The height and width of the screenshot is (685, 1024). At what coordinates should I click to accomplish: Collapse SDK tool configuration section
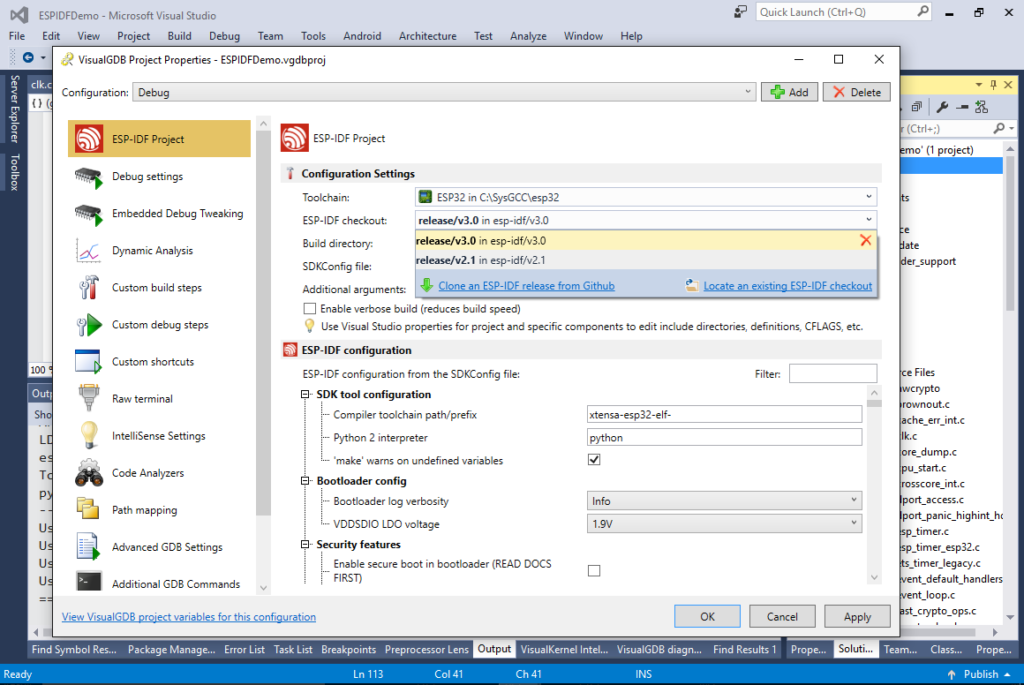pyautogui.click(x=306, y=394)
